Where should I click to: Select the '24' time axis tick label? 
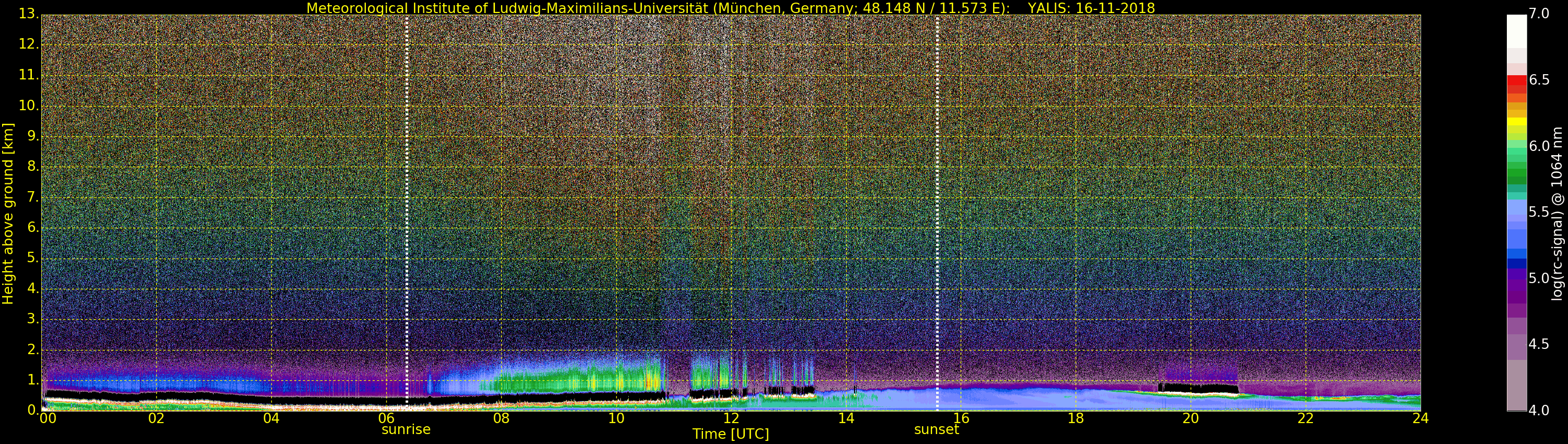coord(1421,418)
